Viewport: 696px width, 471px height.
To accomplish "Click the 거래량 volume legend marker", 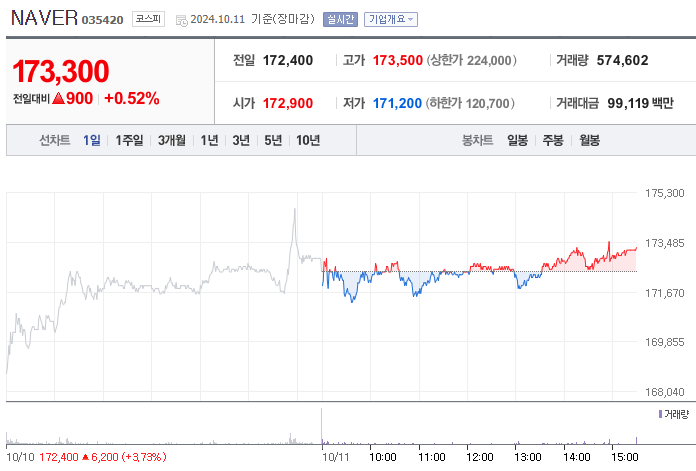I will [x=660, y=414].
